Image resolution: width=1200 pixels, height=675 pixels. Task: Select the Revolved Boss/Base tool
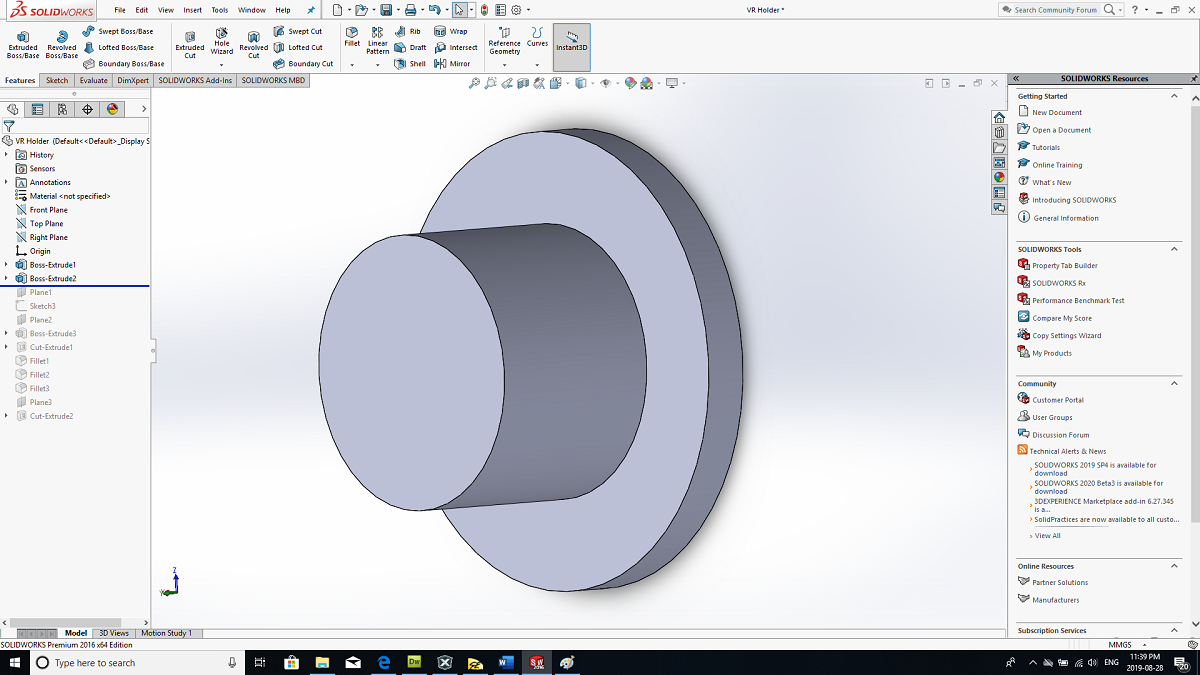62,44
